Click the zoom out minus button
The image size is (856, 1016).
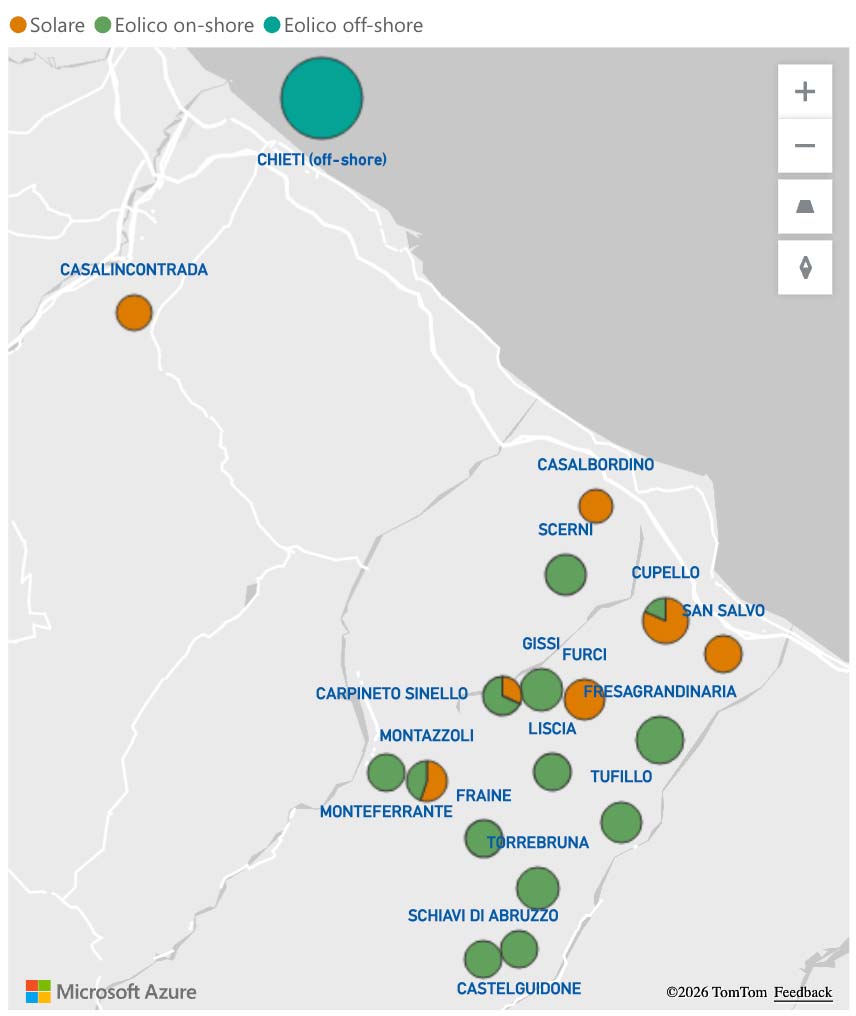pyautogui.click(x=804, y=146)
